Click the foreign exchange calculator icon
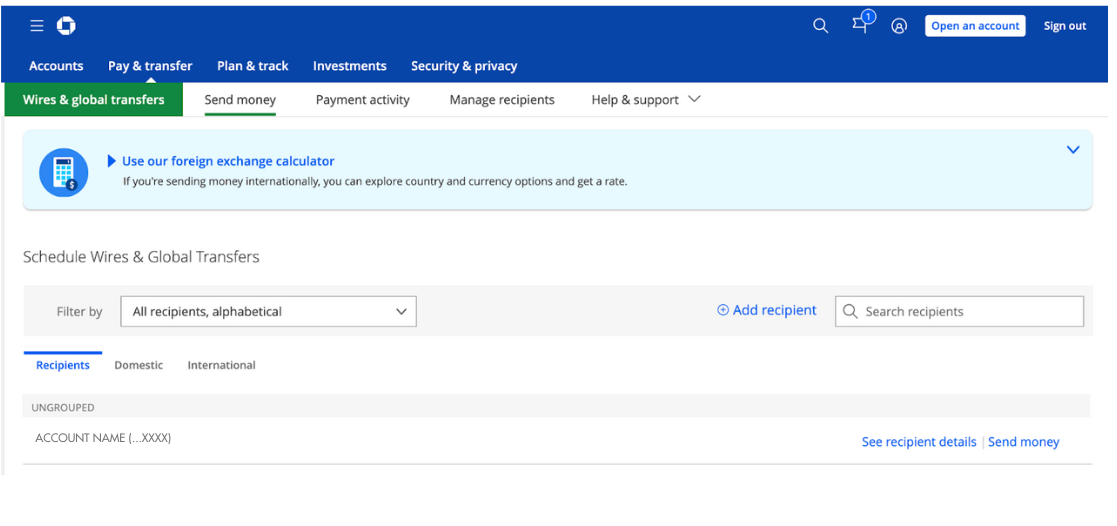This screenshot has width=1117, height=526. point(64,171)
